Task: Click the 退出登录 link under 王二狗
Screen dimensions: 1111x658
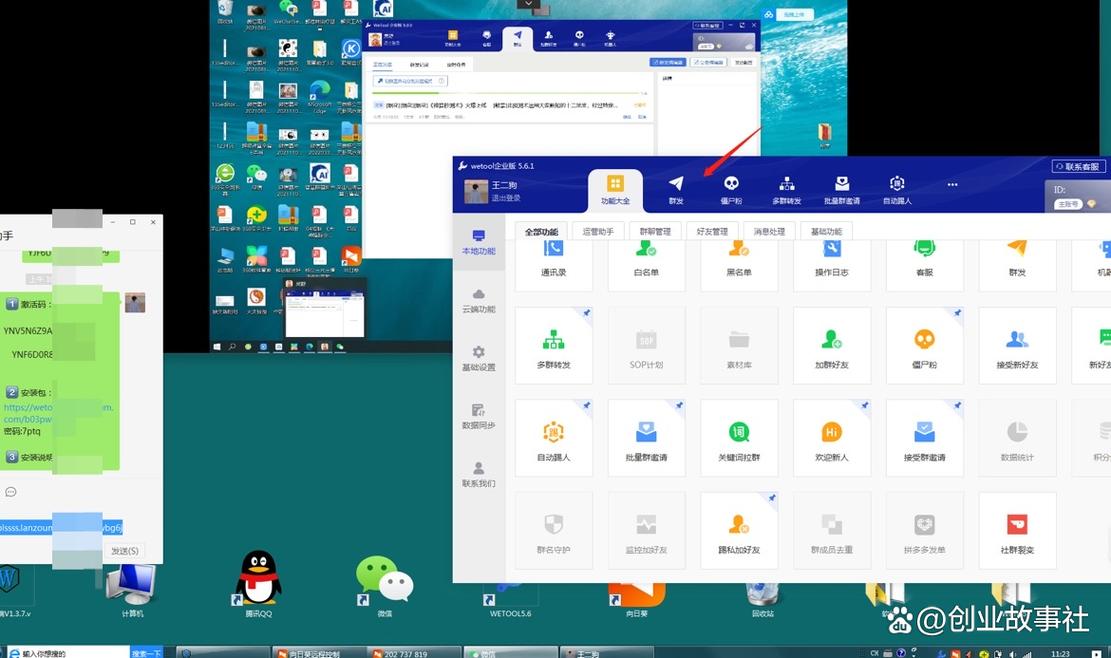Action: click(x=506, y=198)
